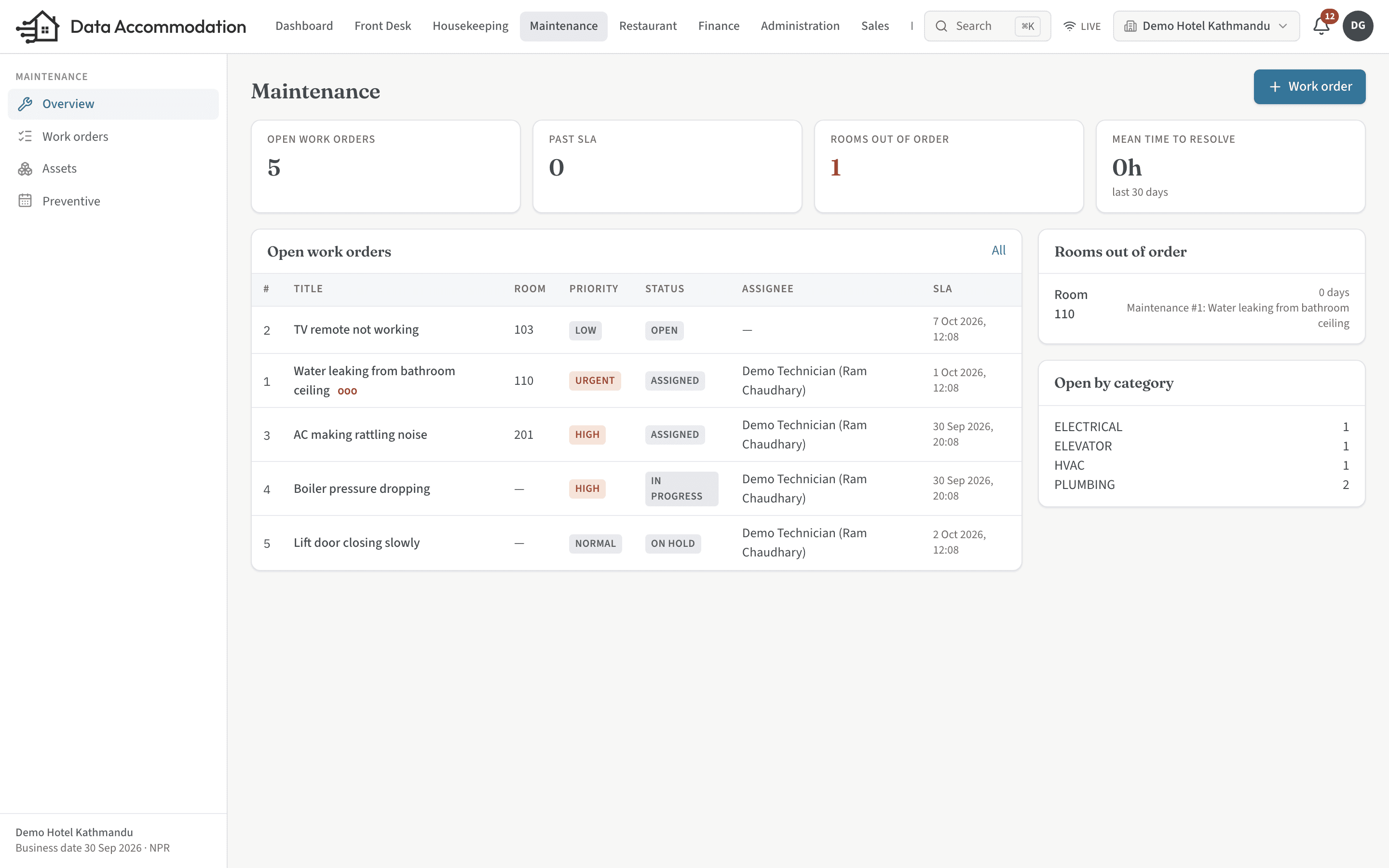Viewport: 1389px width, 868px height.
Task: Click the magnifier icon in search box
Action: [941, 26]
